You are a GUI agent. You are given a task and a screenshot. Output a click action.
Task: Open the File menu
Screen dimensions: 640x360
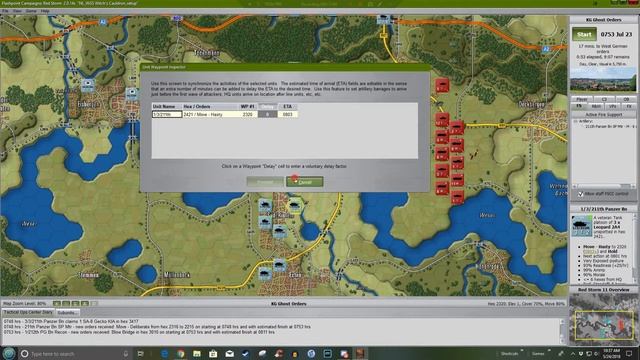click(5, 11)
